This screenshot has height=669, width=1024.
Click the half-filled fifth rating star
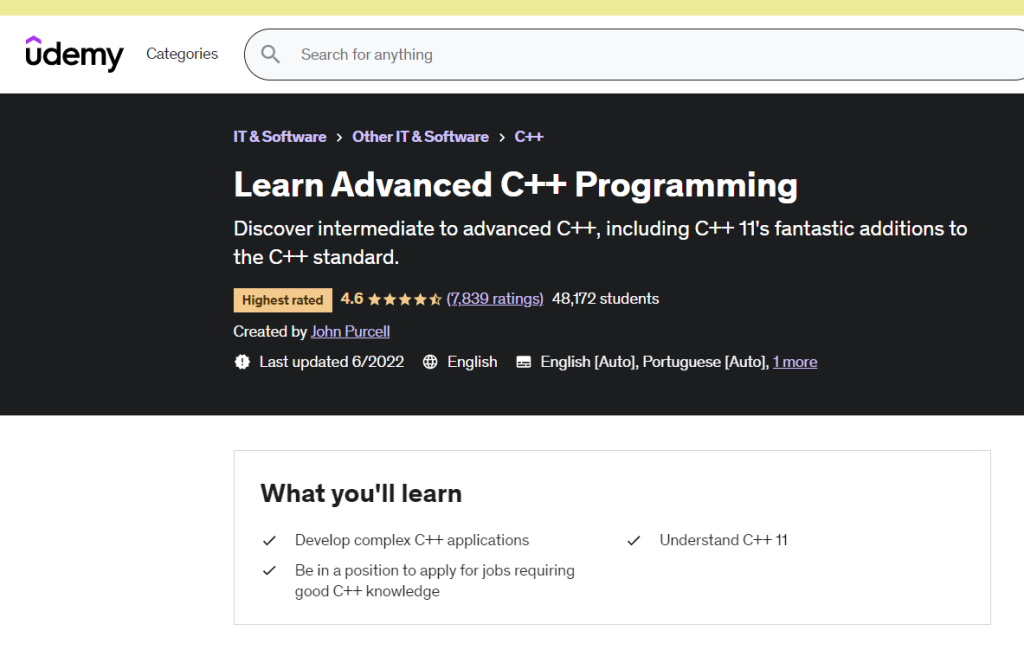(437, 298)
